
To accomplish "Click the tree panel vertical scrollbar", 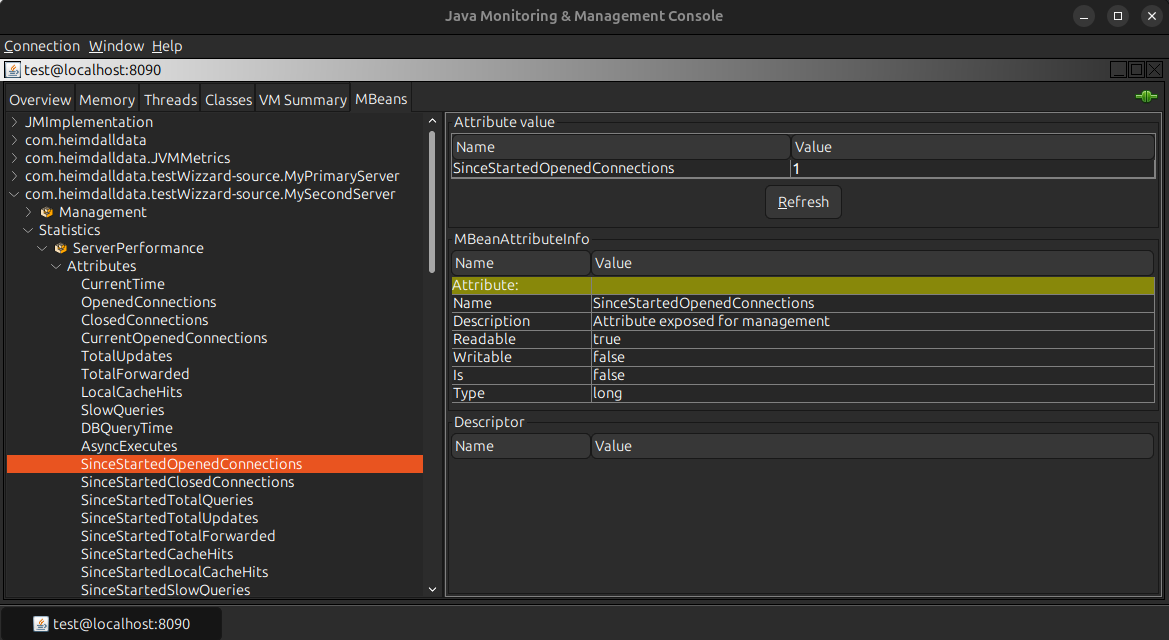I will [x=432, y=200].
